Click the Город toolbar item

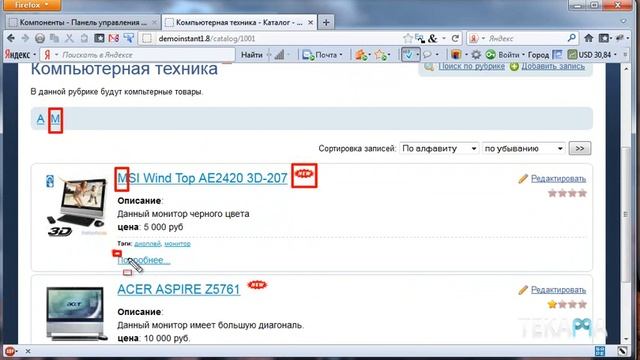coord(538,54)
